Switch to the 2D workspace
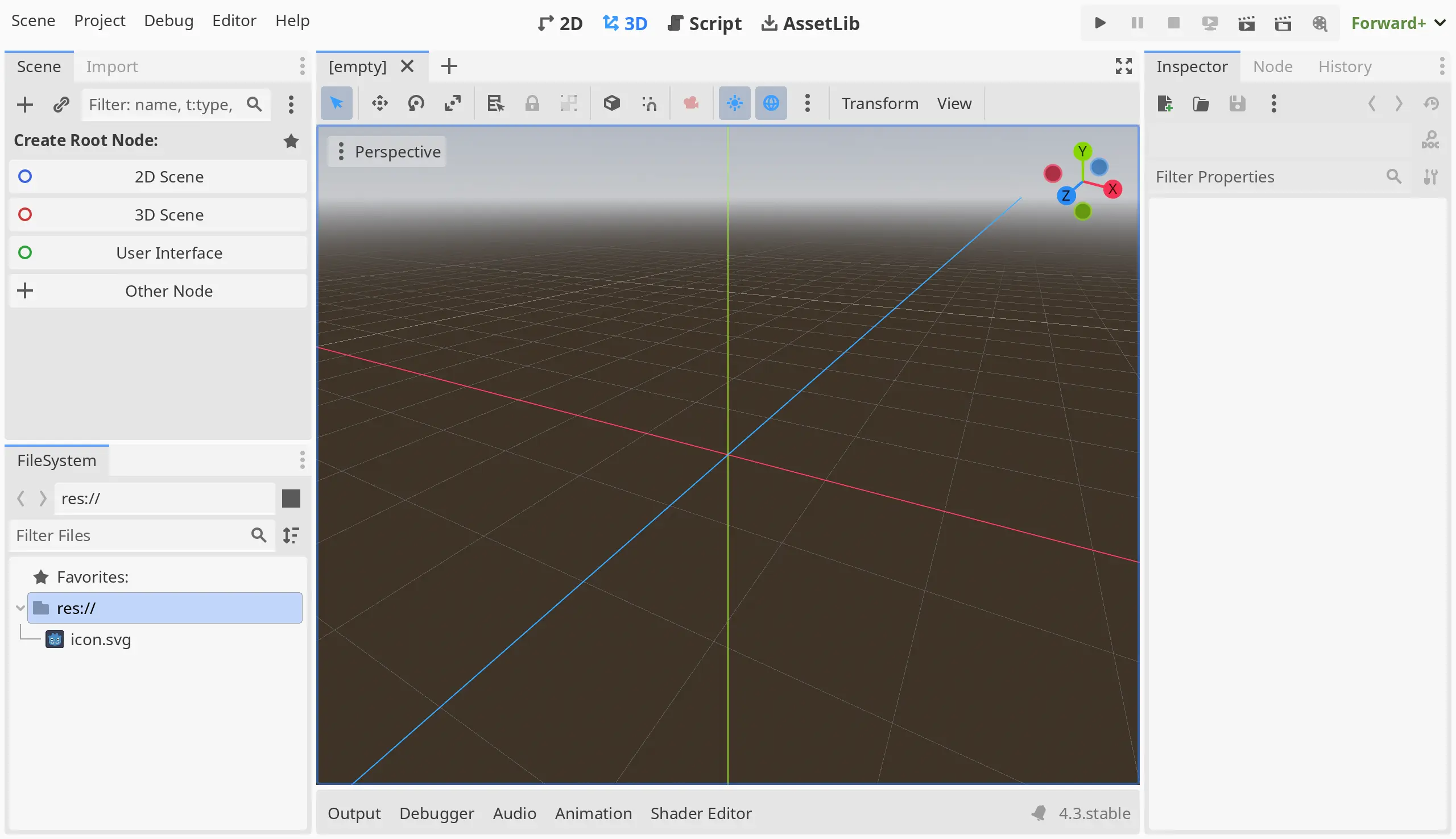Image resolution: width=1456 pixels, height=839 pixels. [x=560, y=23]
